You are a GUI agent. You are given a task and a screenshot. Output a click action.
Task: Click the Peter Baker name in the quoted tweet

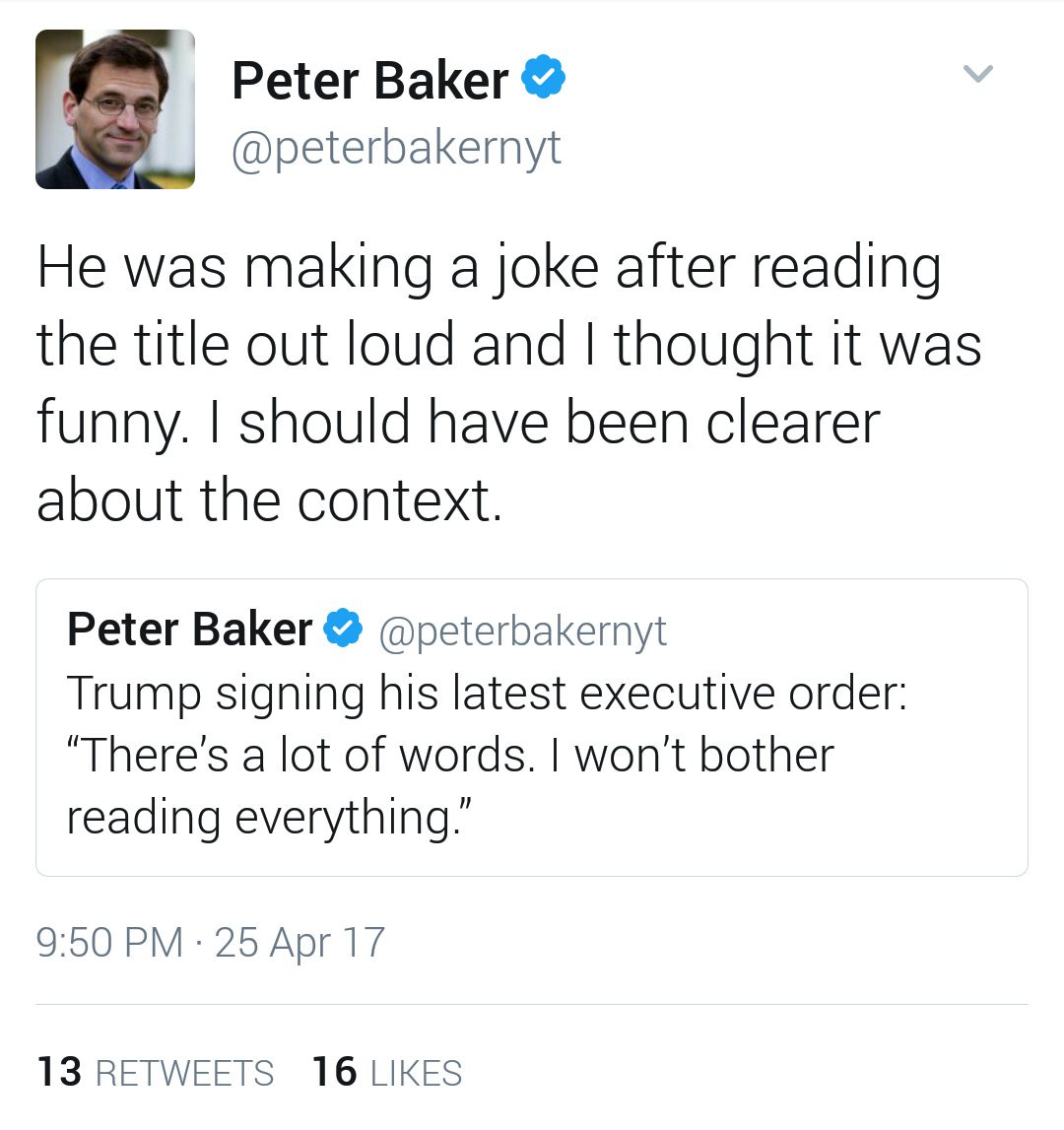[189, 630]
